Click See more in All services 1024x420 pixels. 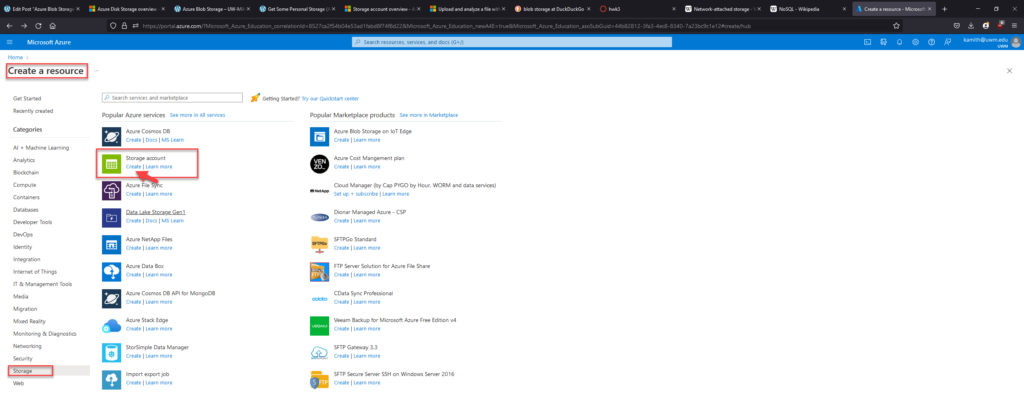[x=197, y=115]
